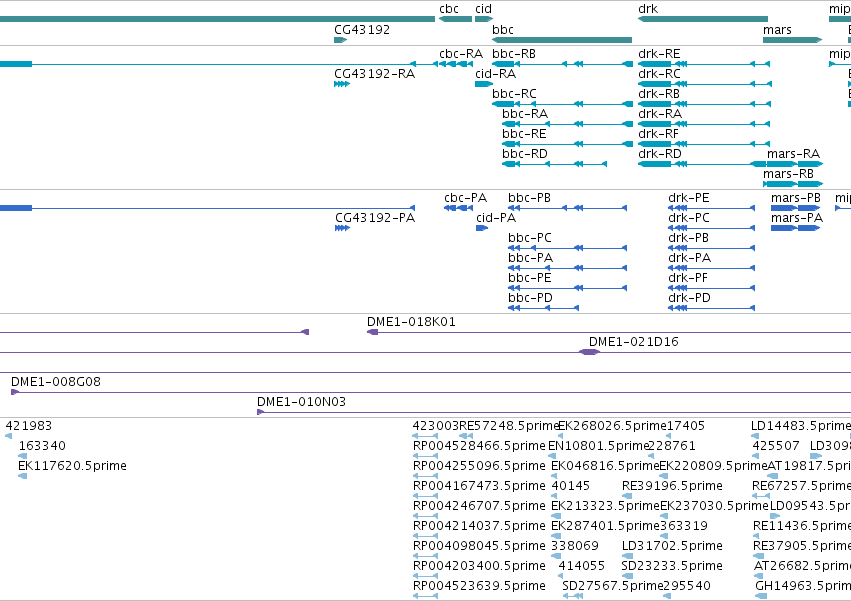Viewport: 851px width, 601px height.
Task: Click the cid gene arrow
Action: (x=484, y=19)
